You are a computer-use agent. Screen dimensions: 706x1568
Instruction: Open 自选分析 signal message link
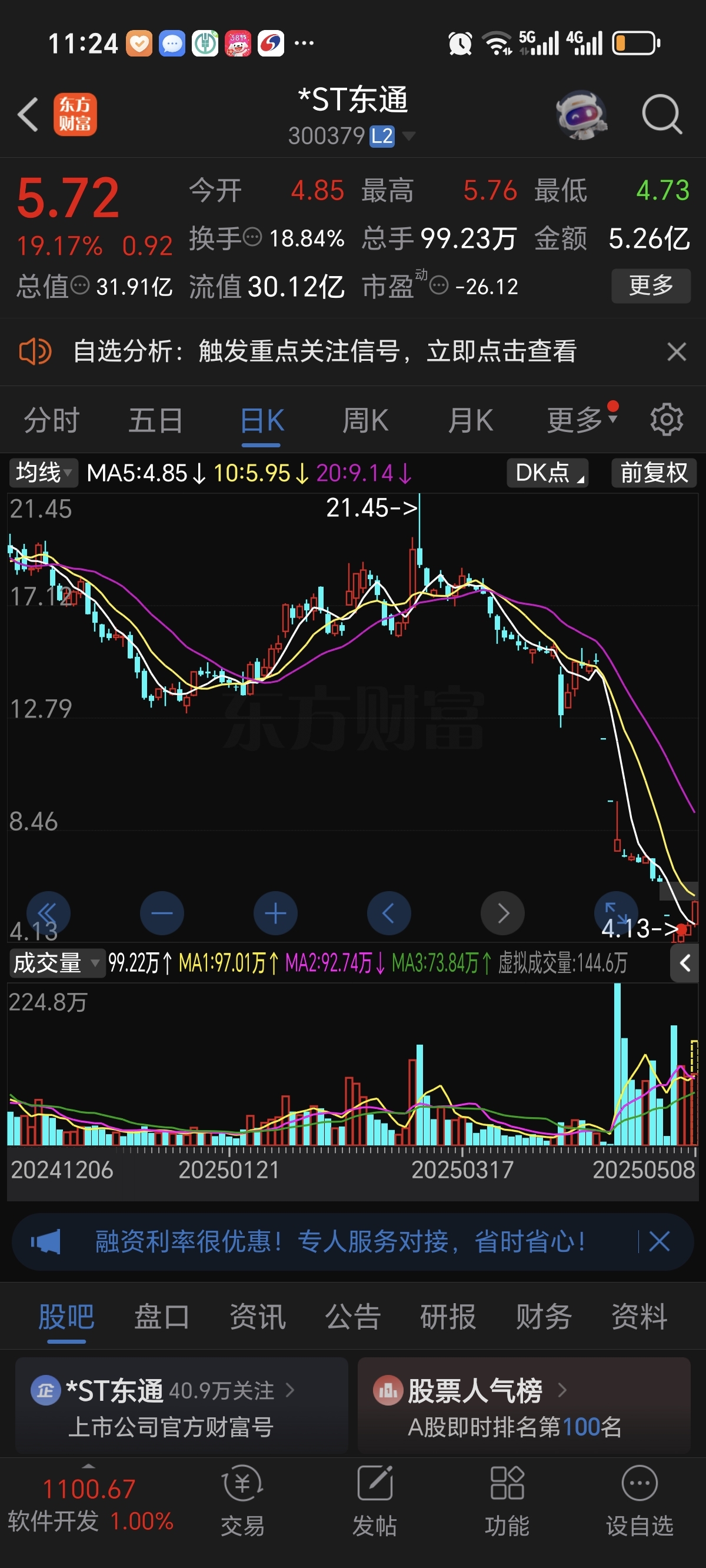[x=324, y=351]
